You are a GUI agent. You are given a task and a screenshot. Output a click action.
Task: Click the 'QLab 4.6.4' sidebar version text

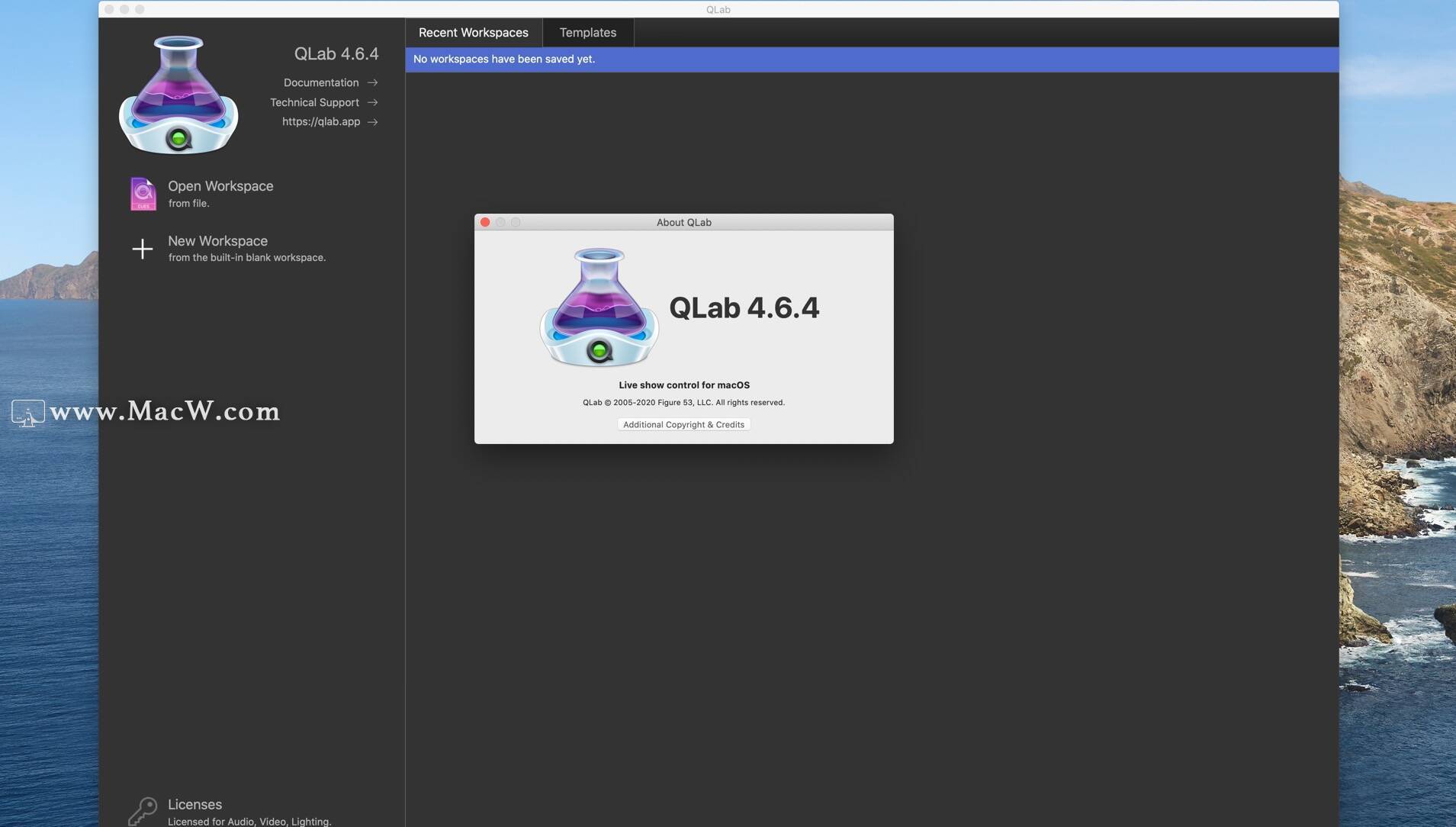click(336, 54)
